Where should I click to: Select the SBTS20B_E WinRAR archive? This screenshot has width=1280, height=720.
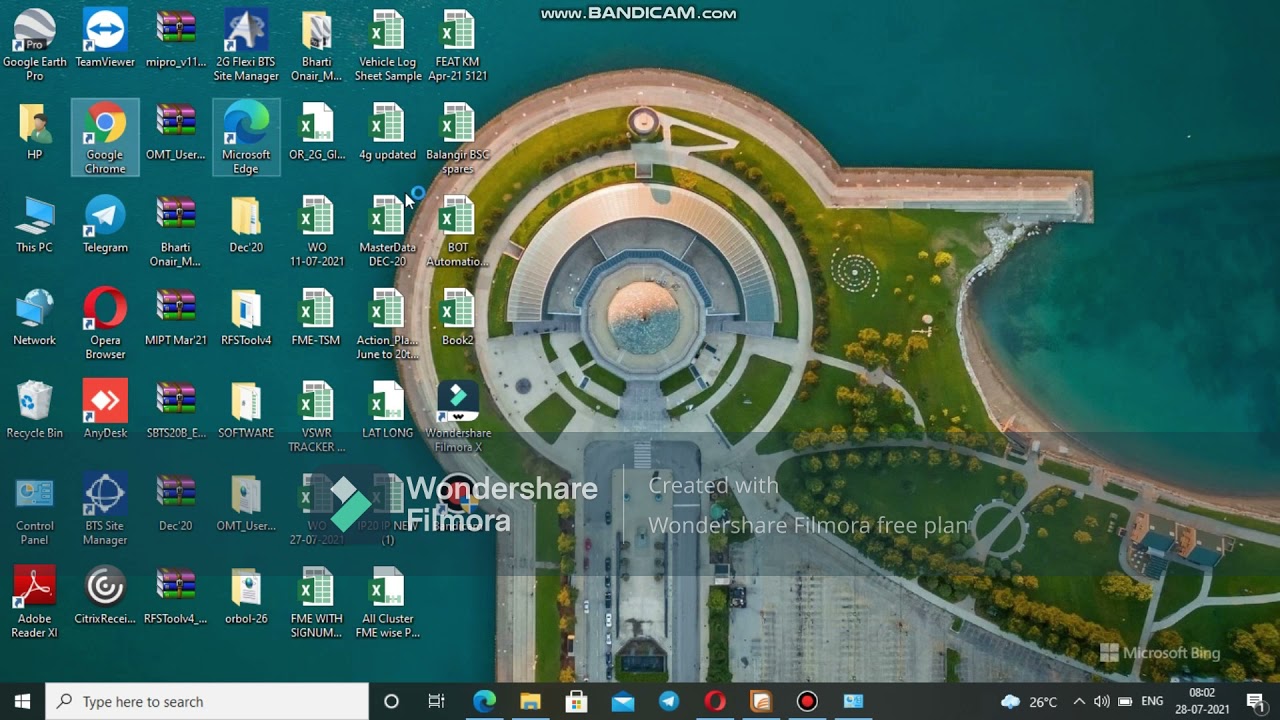(x=176, y=410)
